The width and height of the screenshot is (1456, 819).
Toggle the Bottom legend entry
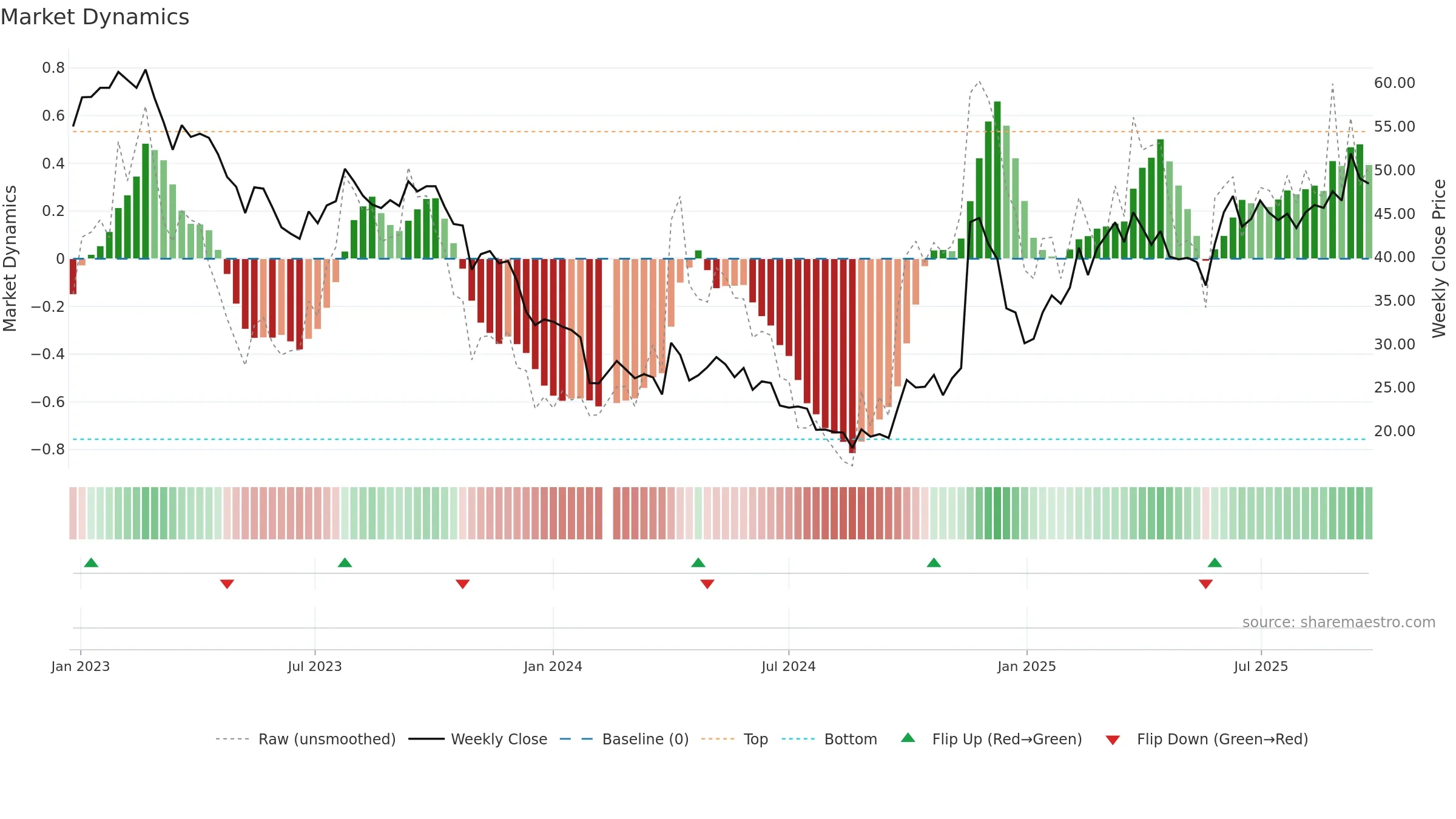tap(829, 739)
